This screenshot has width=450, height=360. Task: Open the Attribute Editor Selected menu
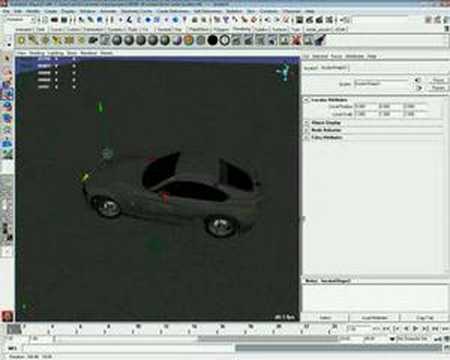(x=320, y=56)
